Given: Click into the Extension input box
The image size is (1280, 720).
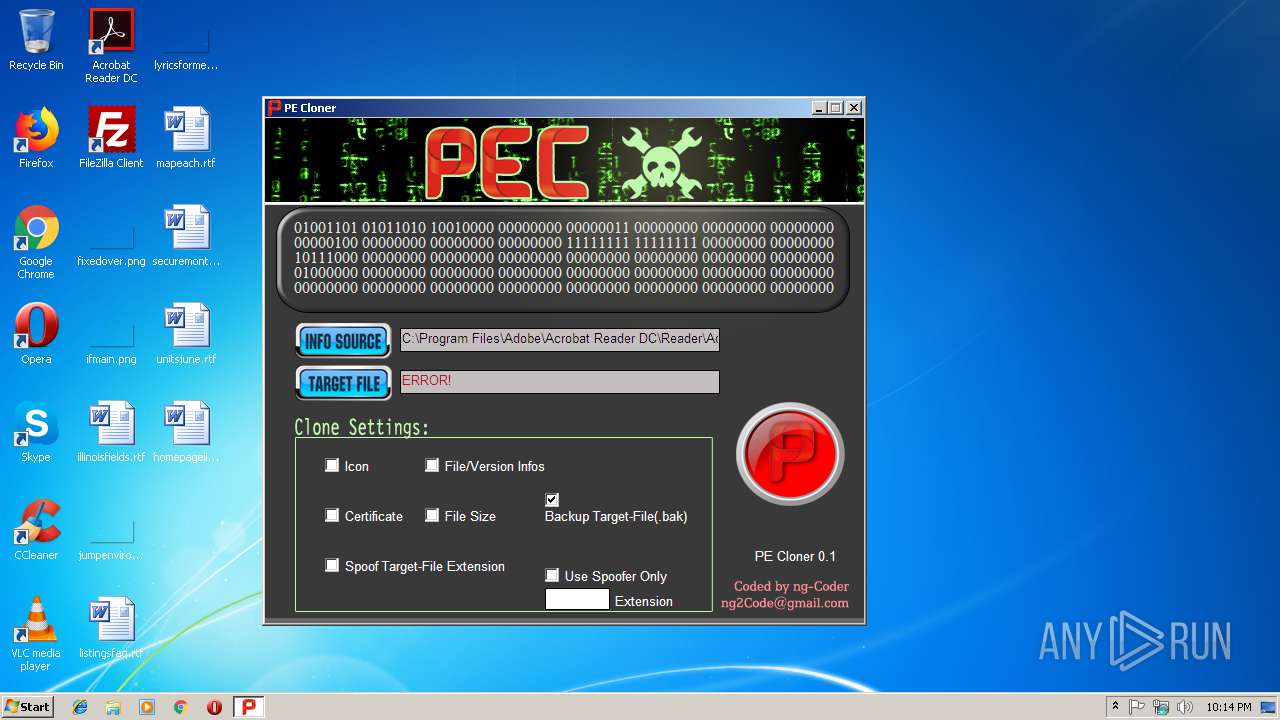Looking at the screenshot, I should coord(577,600).
